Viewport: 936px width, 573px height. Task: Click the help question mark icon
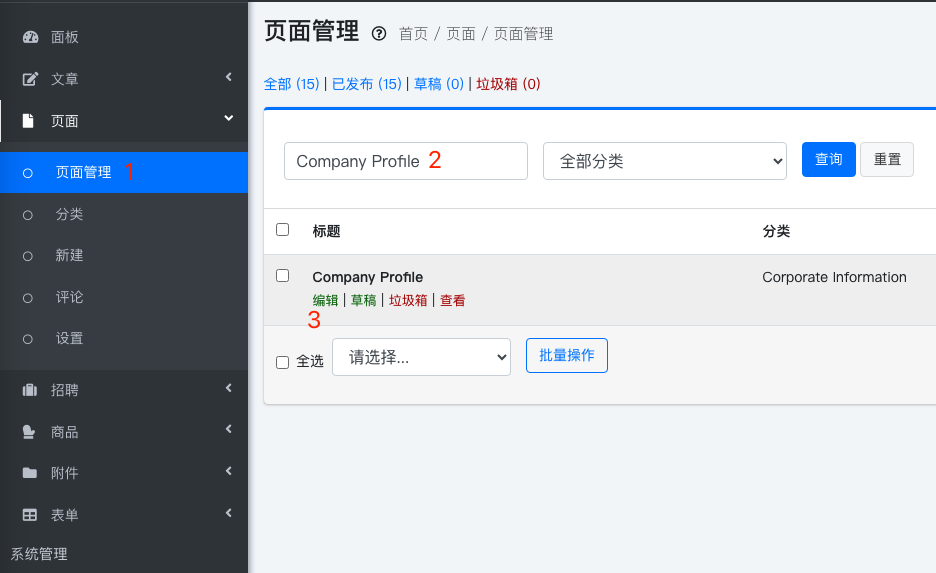pyautogui.click(x=379, y=34)
